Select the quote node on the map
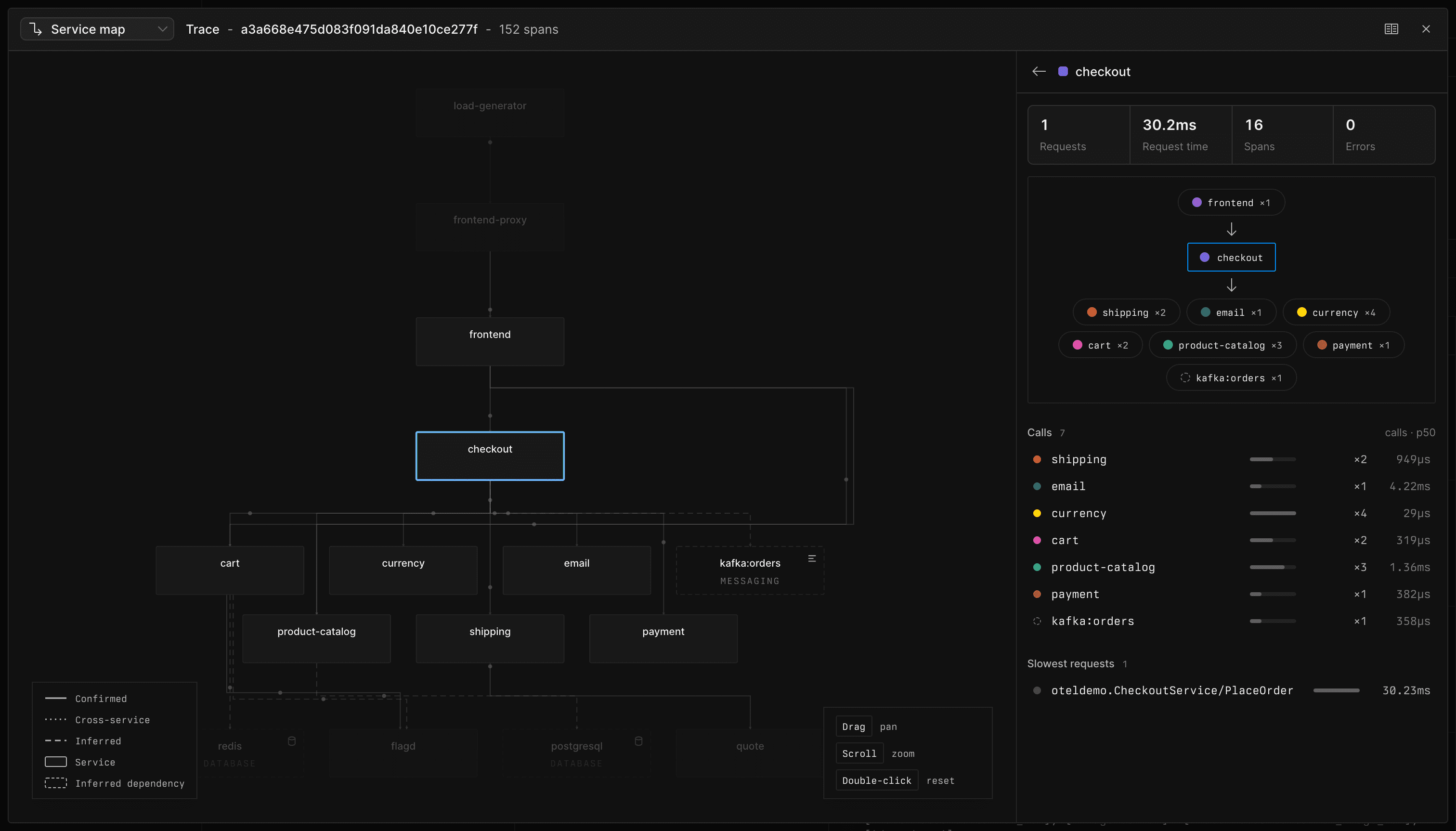This screenshot has height=831, width=1456. (750, 753)
